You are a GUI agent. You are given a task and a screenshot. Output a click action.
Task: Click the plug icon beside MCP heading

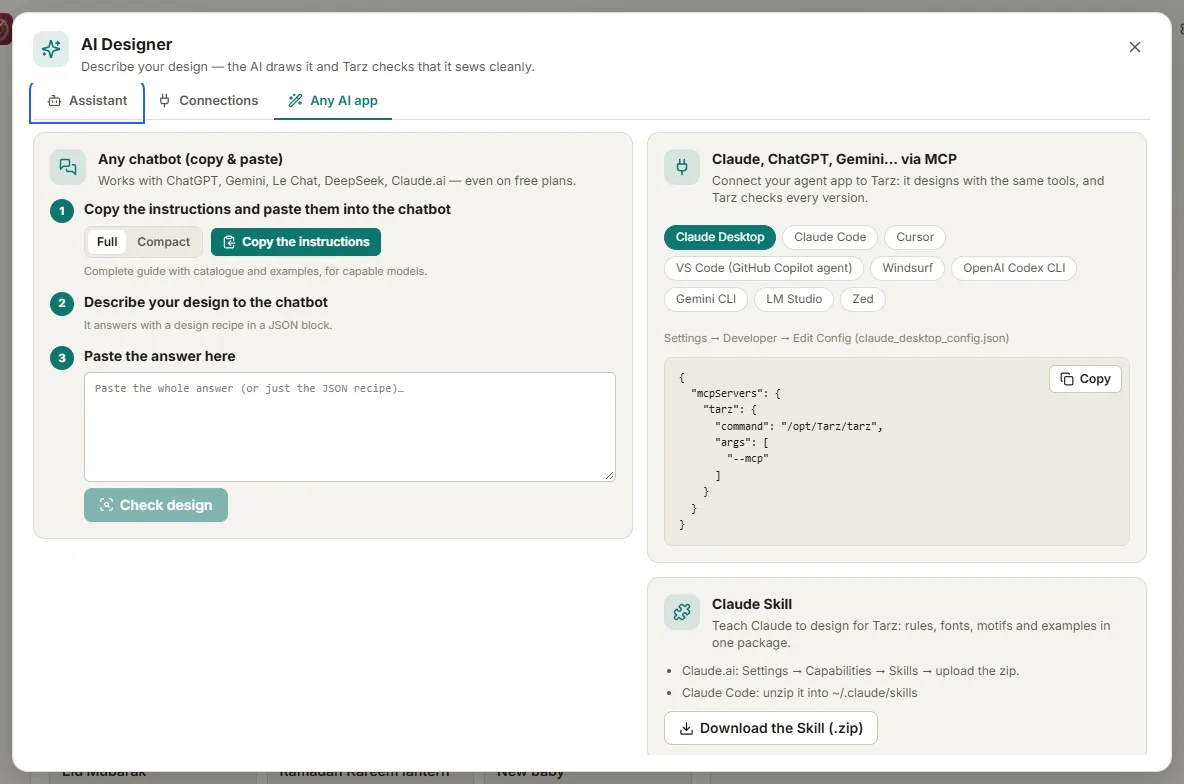point(682,167)
